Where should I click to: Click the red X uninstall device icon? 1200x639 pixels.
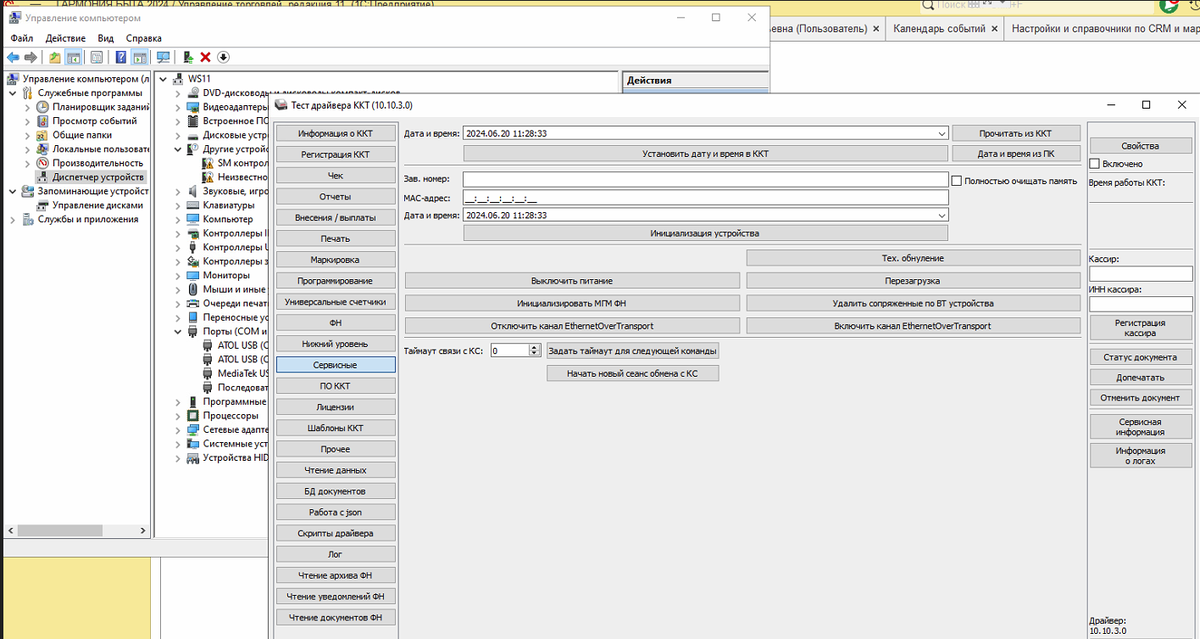coord(205,57)
